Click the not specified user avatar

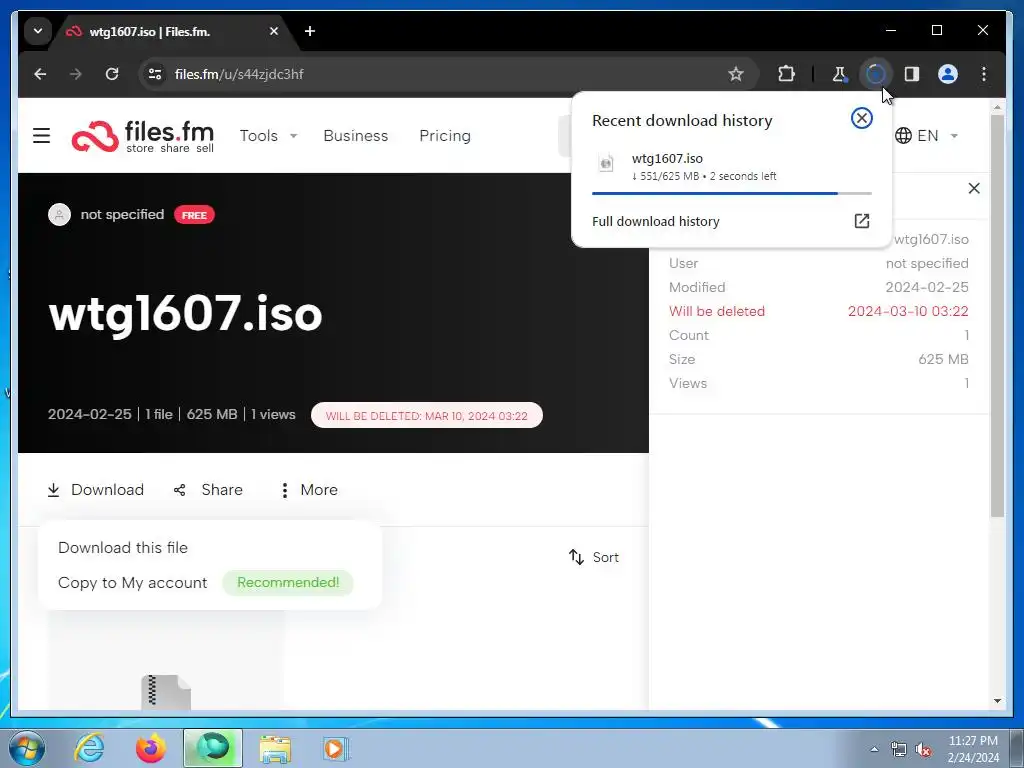click(x=59, y=214)
